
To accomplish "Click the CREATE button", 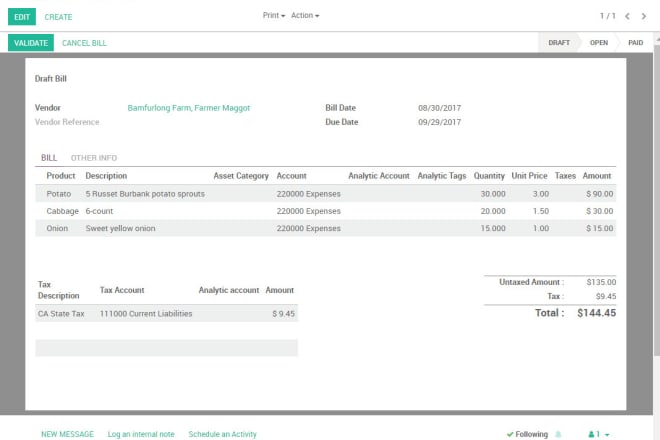I will [58, 17].
